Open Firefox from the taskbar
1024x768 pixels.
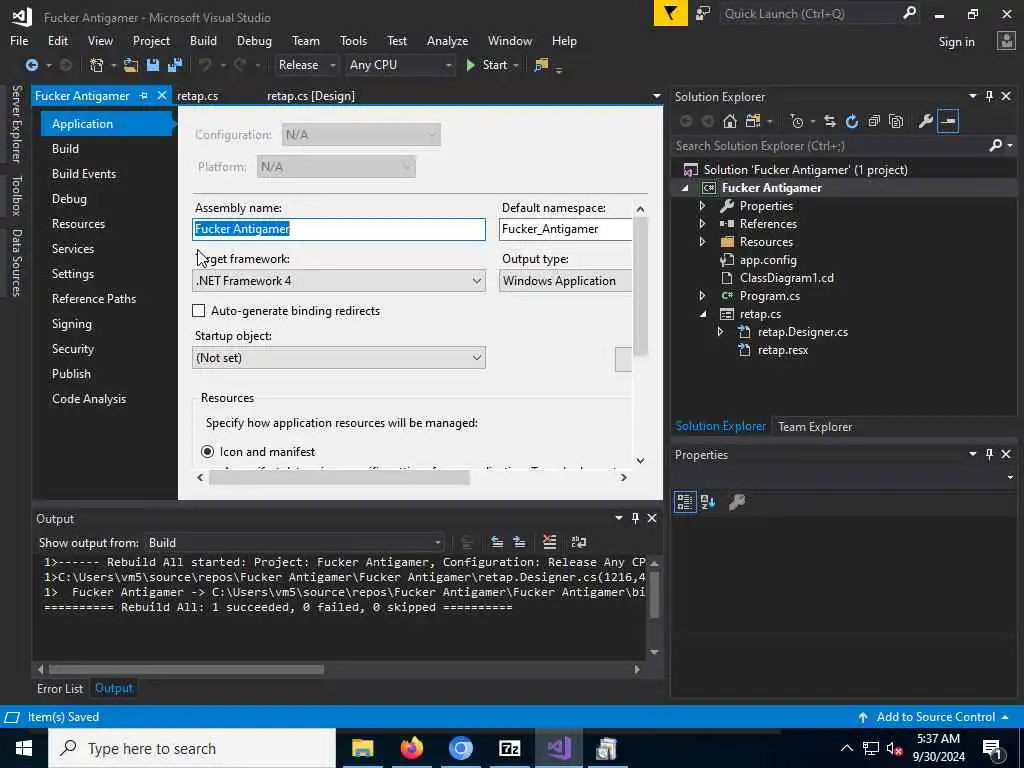point(411,748)
